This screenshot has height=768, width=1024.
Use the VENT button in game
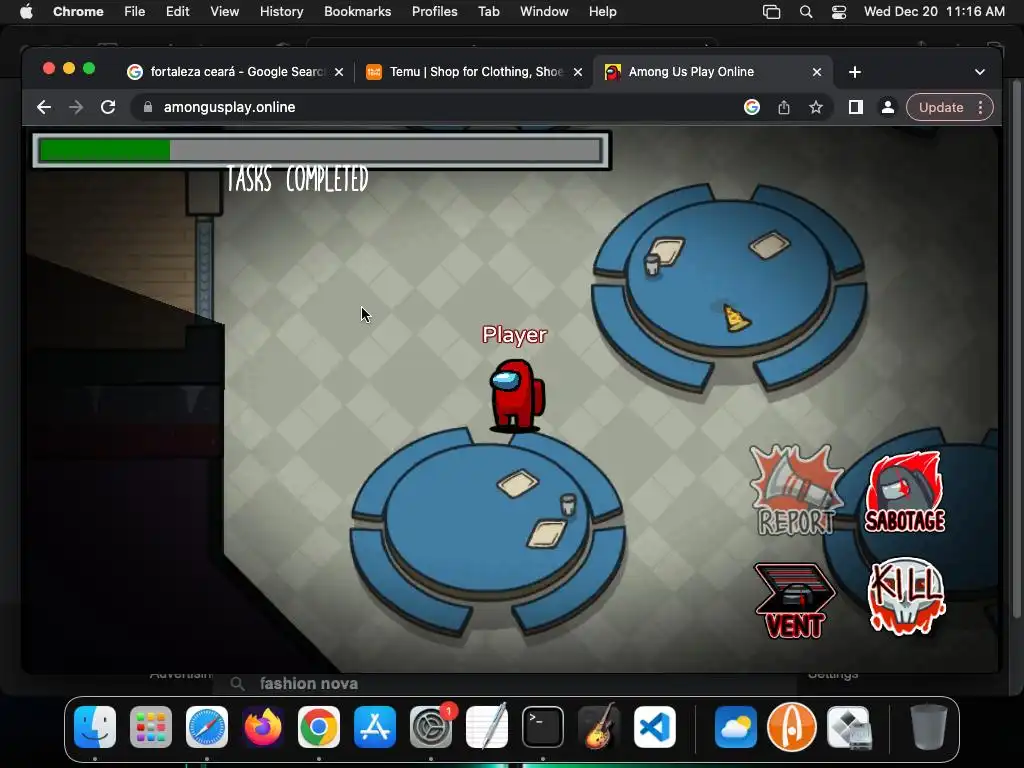click(794, 601)
